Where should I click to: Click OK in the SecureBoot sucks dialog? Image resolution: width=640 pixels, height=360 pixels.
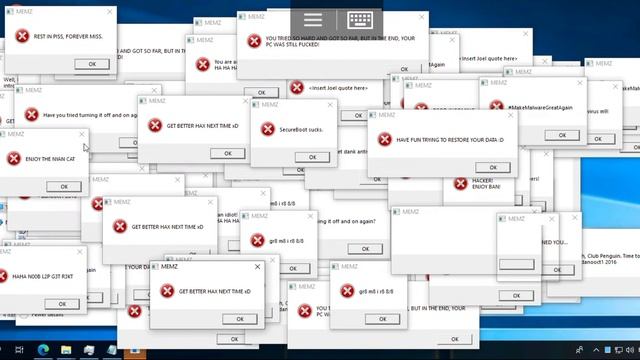[x=312, y=157]
